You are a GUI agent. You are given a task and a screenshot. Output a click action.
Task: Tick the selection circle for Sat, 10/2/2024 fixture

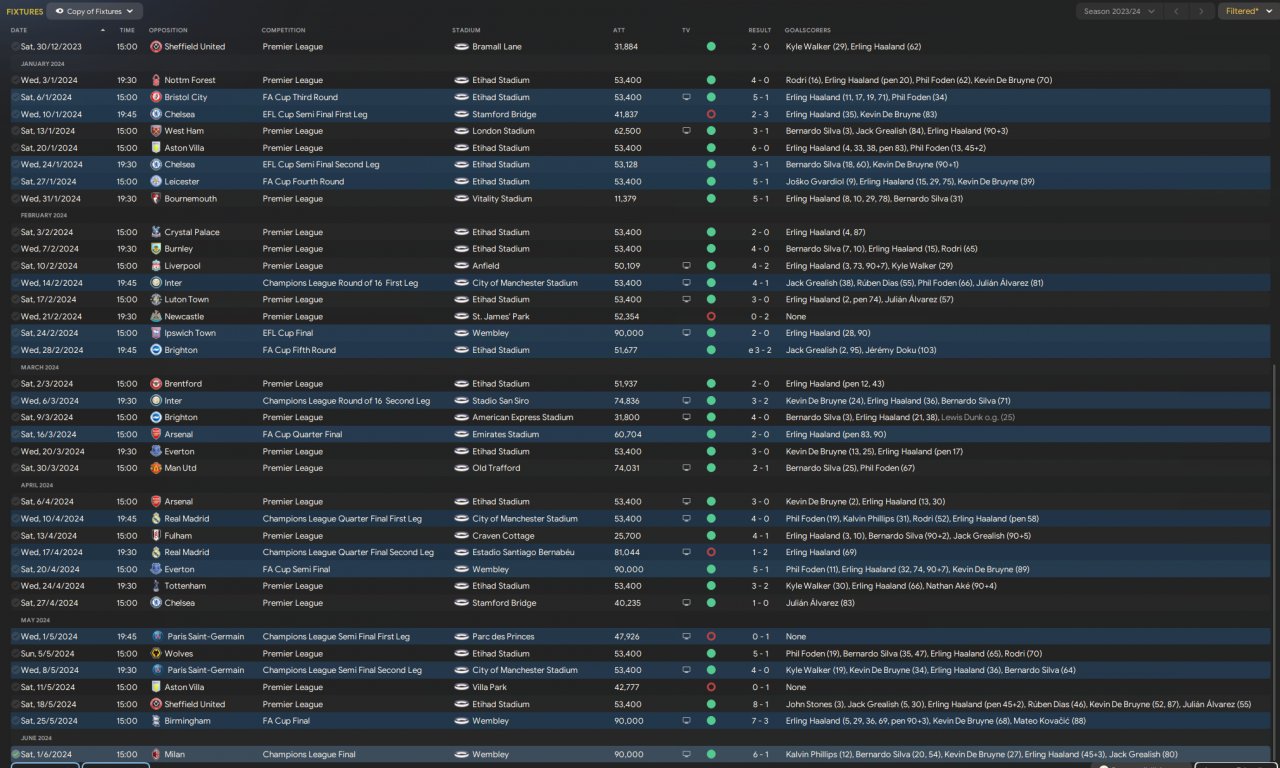click(15, 266)
